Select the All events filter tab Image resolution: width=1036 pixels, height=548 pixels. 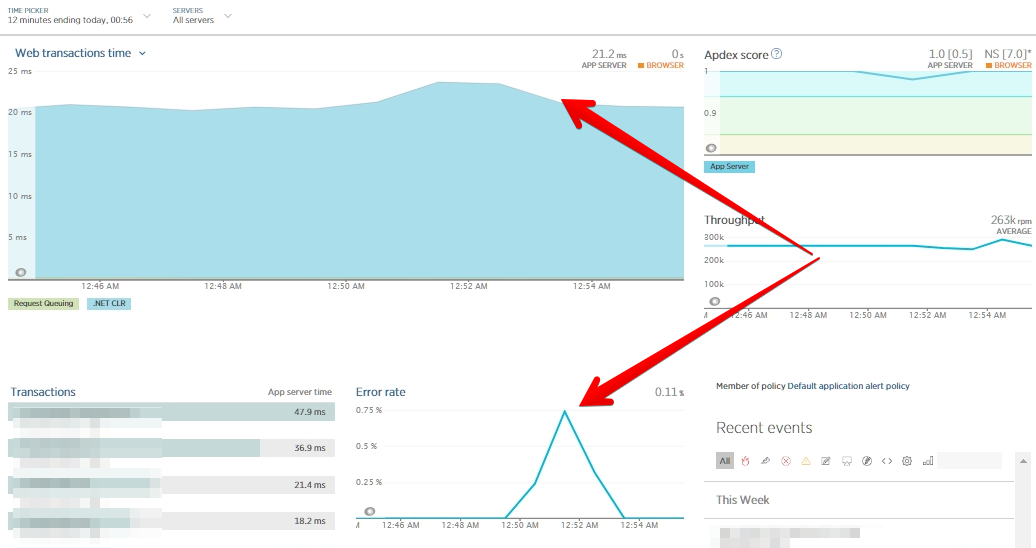tap(725, 461)
